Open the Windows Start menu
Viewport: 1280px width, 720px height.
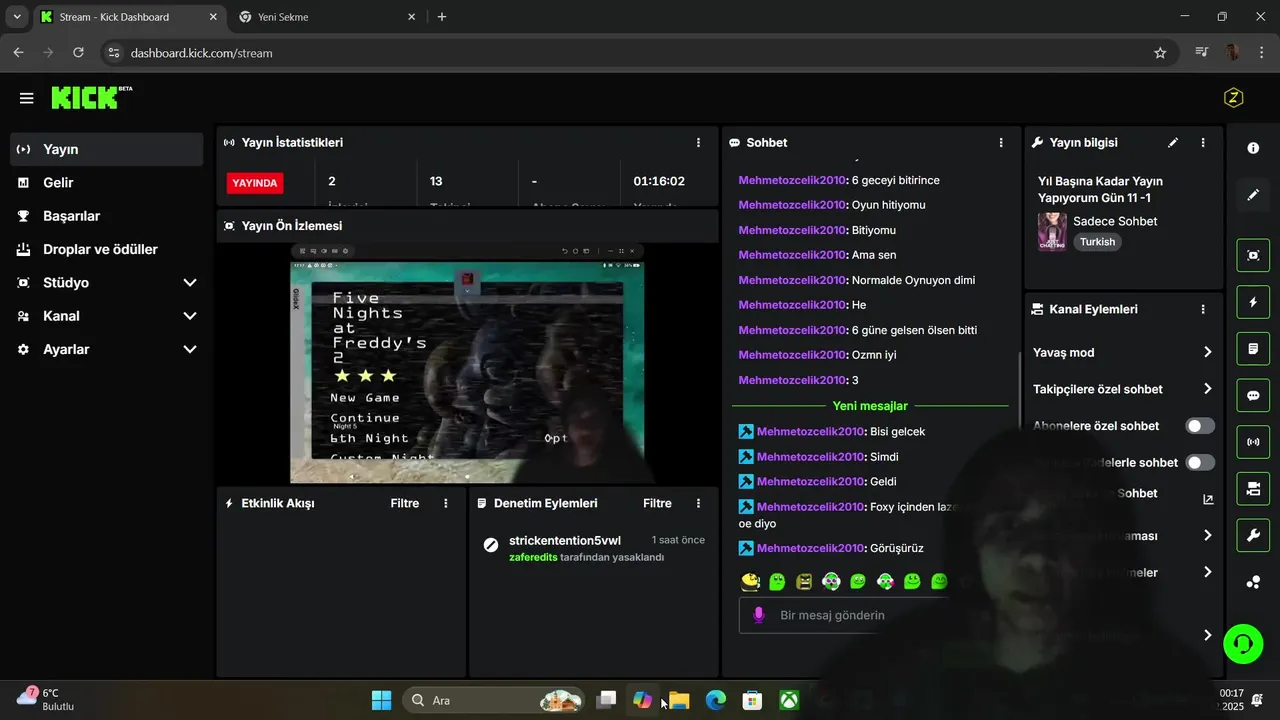[x=381, y=700]
